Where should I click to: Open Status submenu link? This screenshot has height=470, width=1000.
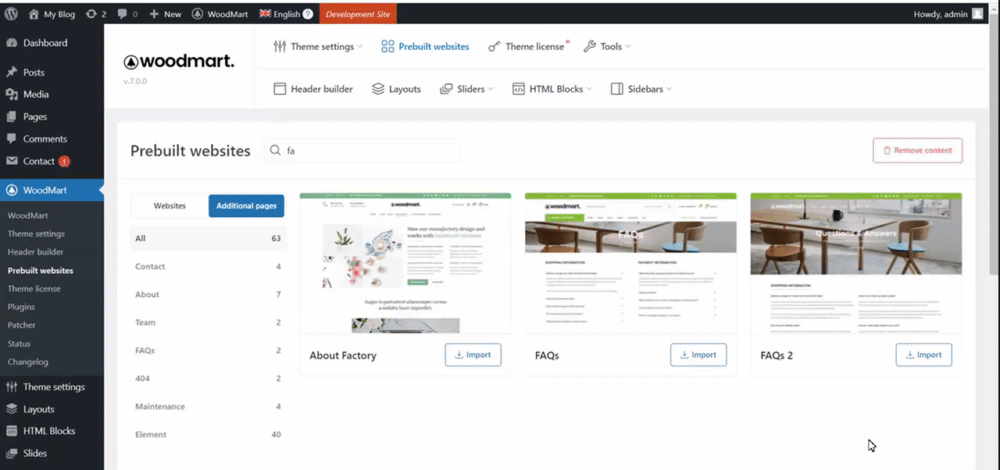click(19, 344)
